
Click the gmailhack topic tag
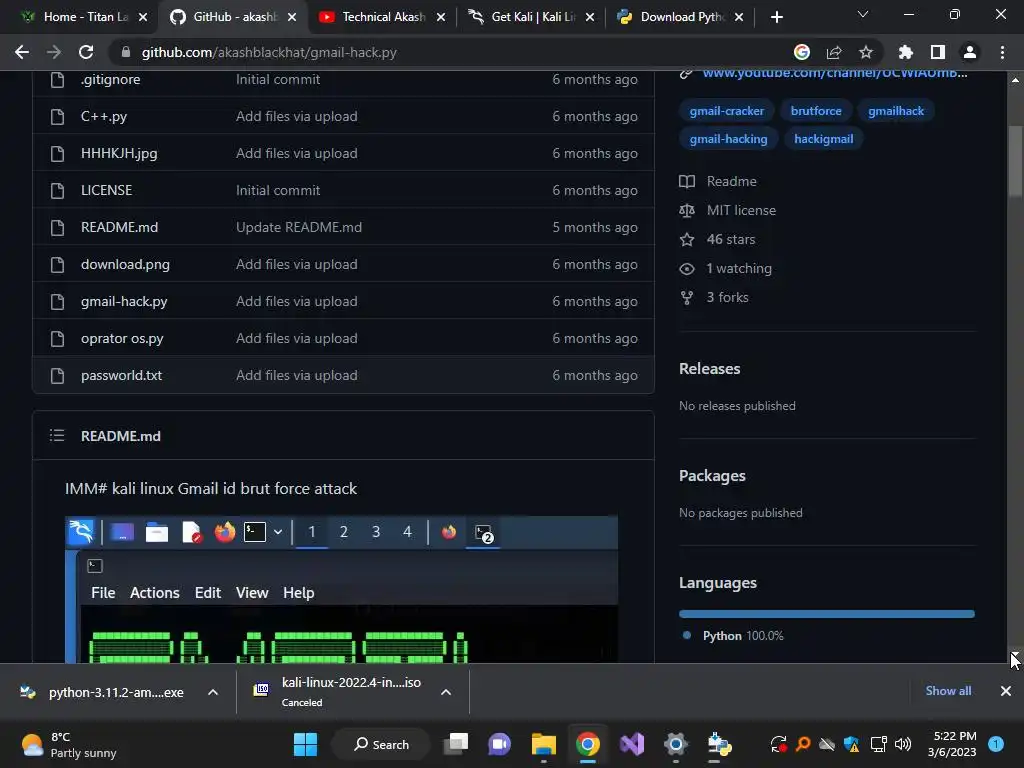[x=895, y=111]
